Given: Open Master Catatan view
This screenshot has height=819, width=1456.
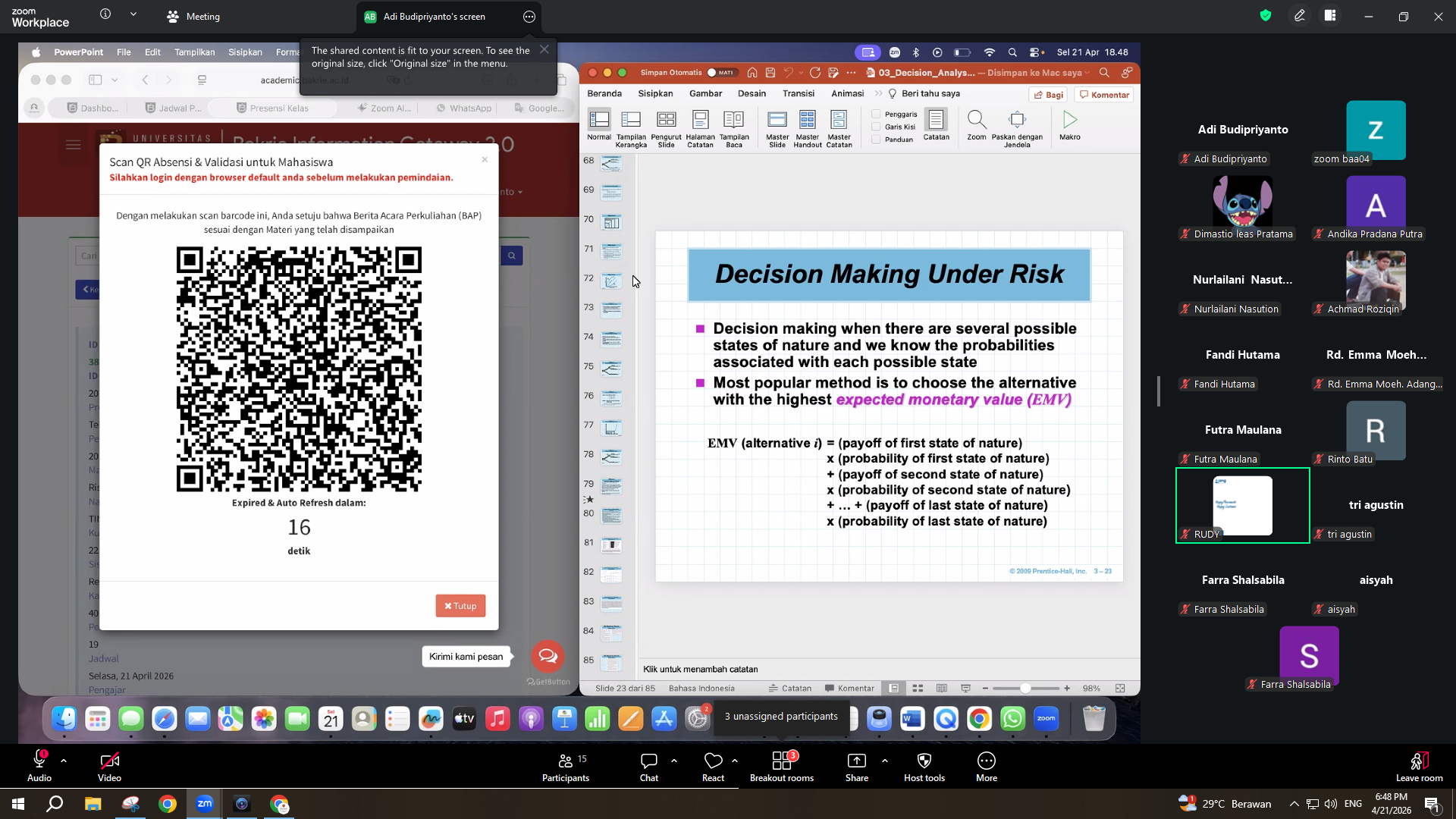Looking at the screenshot, I should tap(839, 129).
